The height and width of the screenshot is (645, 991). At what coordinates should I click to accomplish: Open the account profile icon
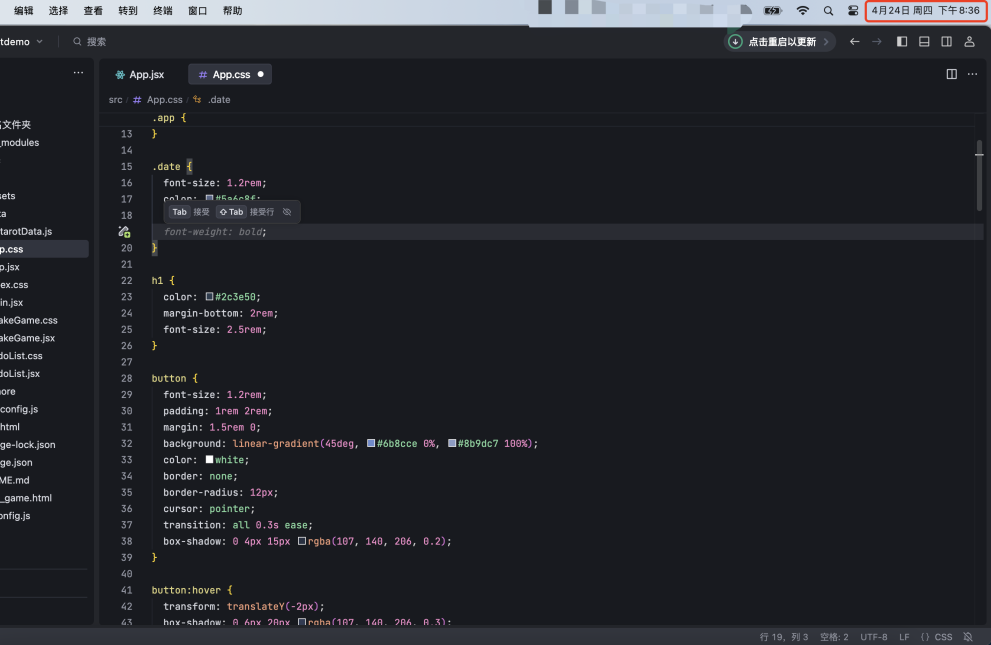pyautogui.click(x=969, y=42)
